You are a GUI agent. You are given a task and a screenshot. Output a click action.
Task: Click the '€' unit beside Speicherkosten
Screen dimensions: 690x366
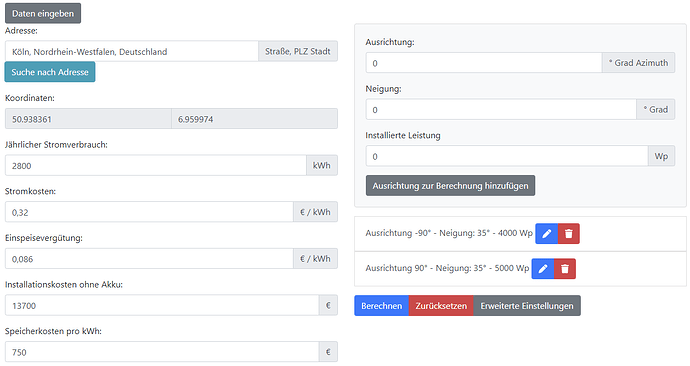[328, 352]
